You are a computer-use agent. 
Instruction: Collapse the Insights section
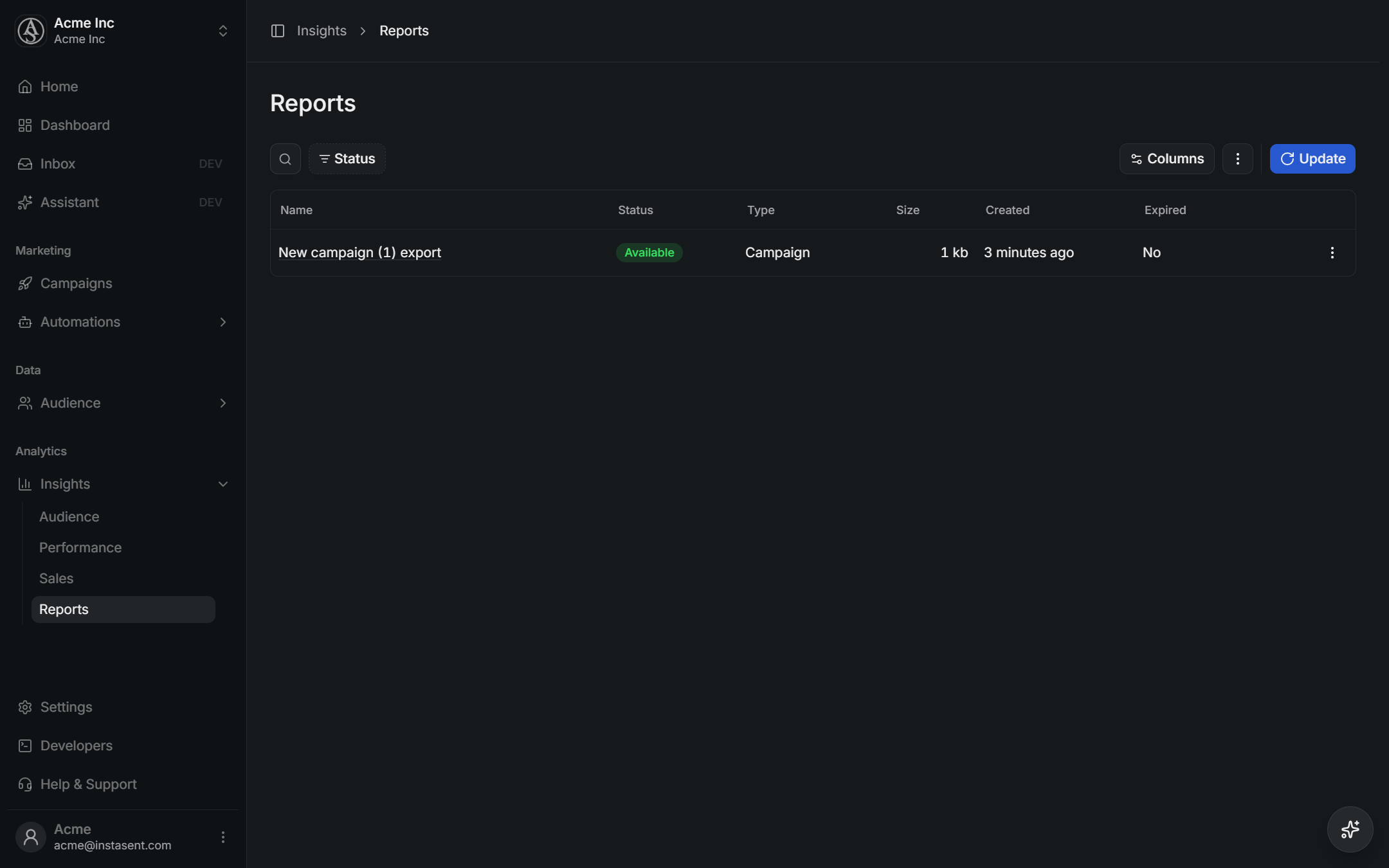click(x=223, y=484)
